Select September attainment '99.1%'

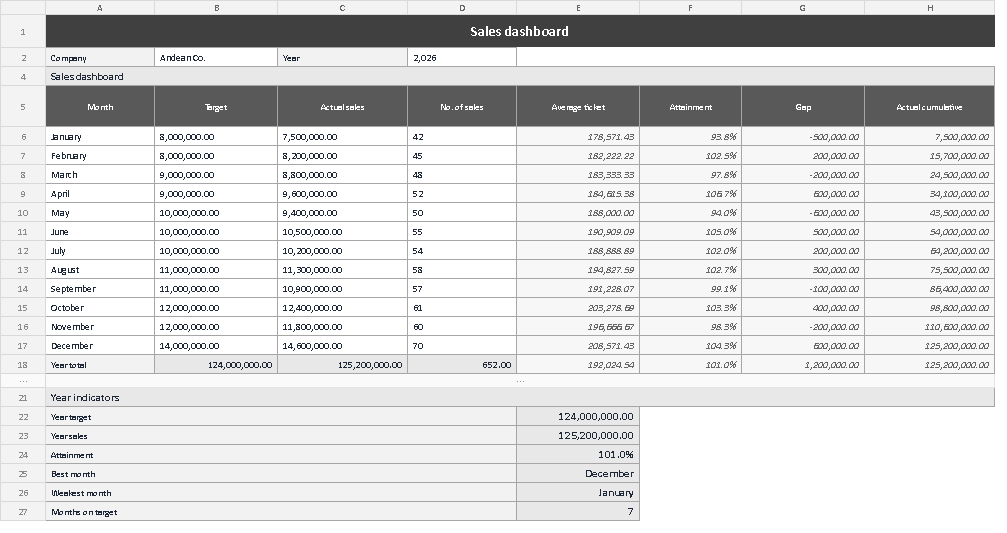pos(690,288)
